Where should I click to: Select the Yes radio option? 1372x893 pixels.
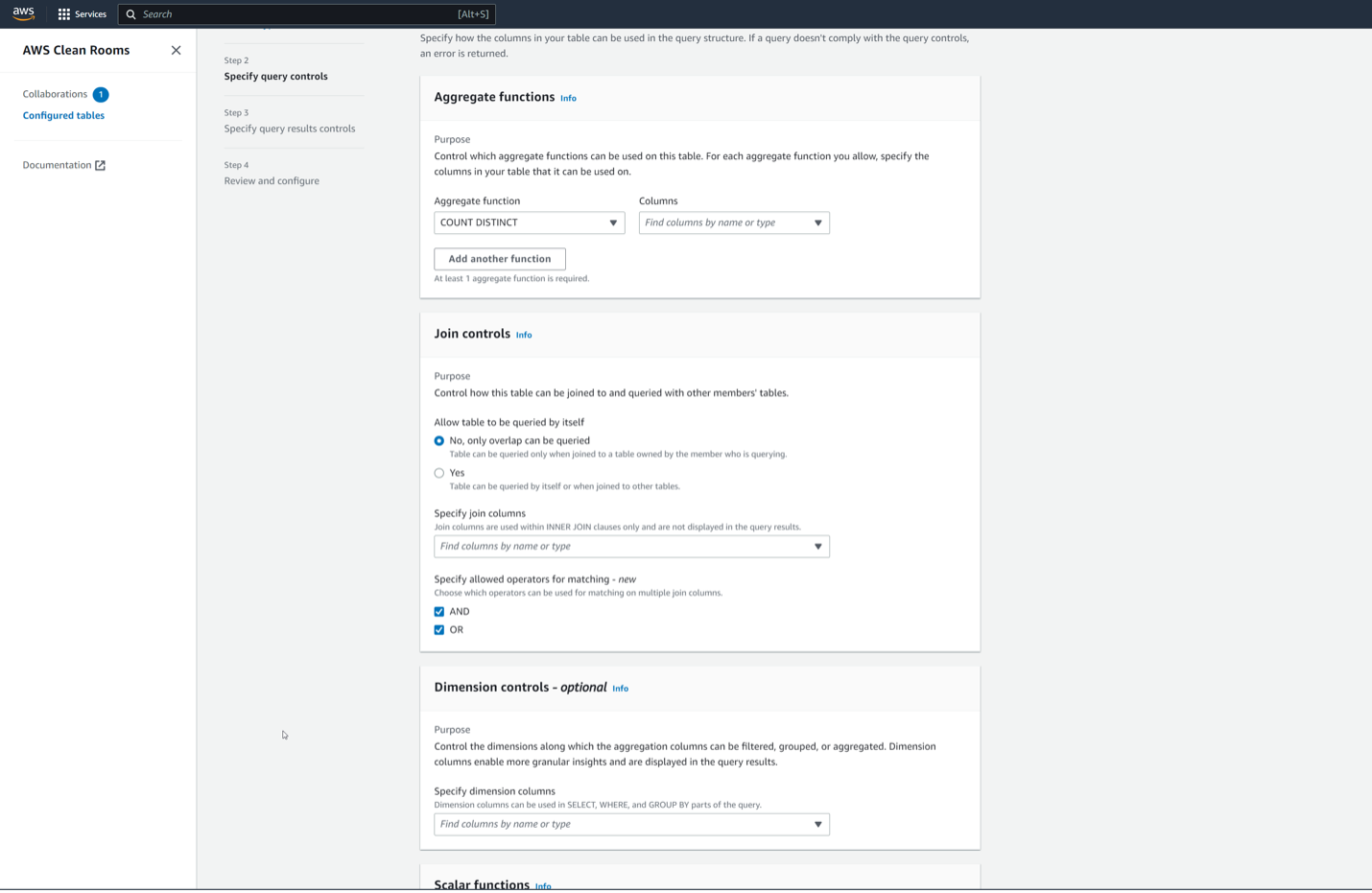[x=439, y=473]
